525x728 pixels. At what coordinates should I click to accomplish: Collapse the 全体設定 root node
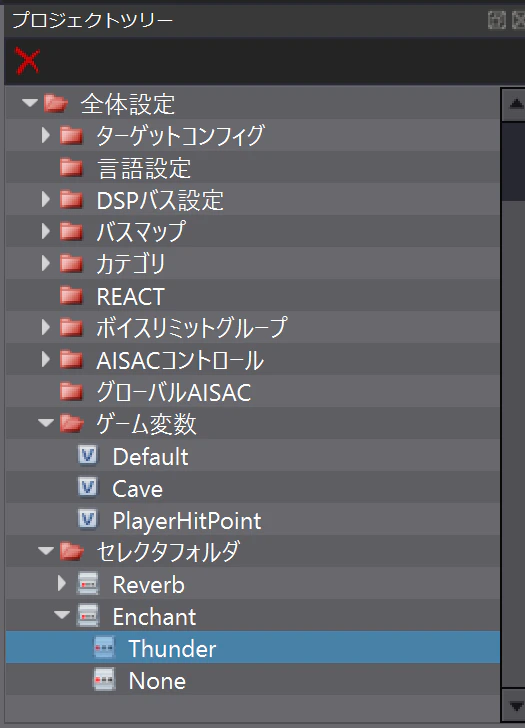click(x=30, y=102)
